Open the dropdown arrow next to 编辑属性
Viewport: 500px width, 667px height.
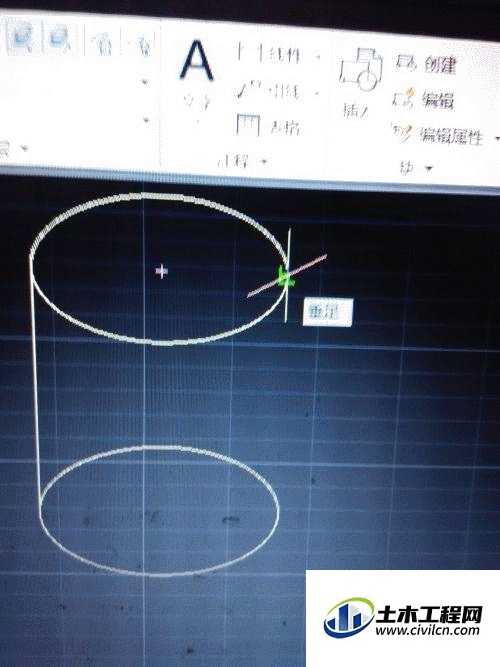tap(496, 139)
